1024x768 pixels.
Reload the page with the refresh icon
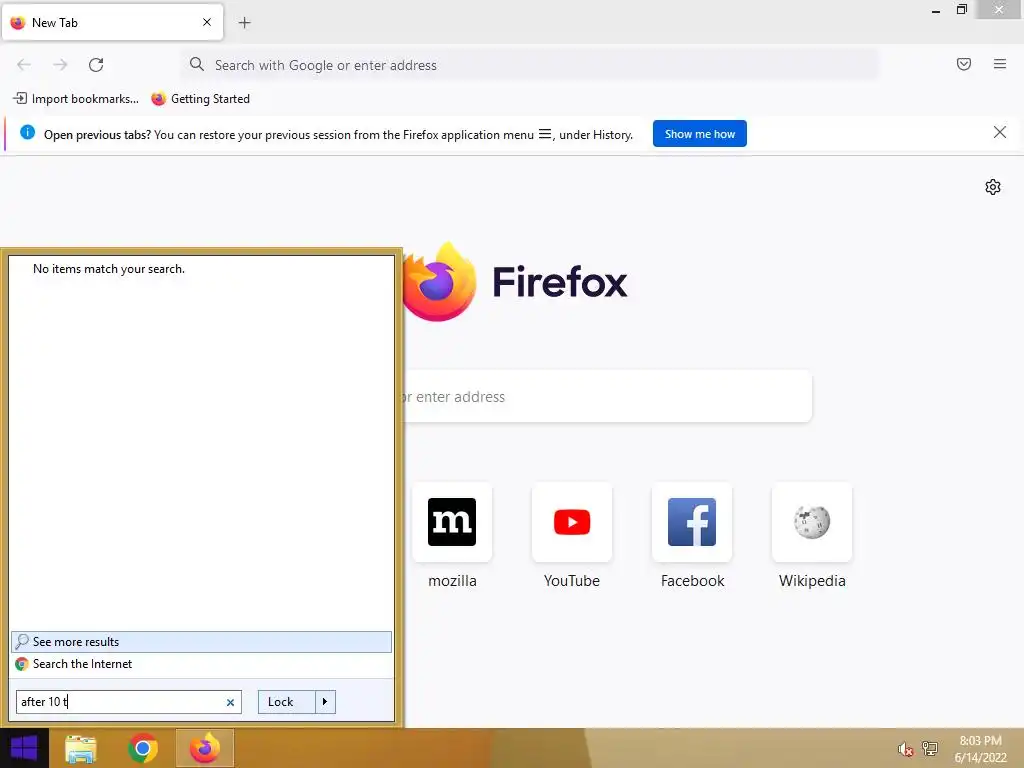[96, 65]
